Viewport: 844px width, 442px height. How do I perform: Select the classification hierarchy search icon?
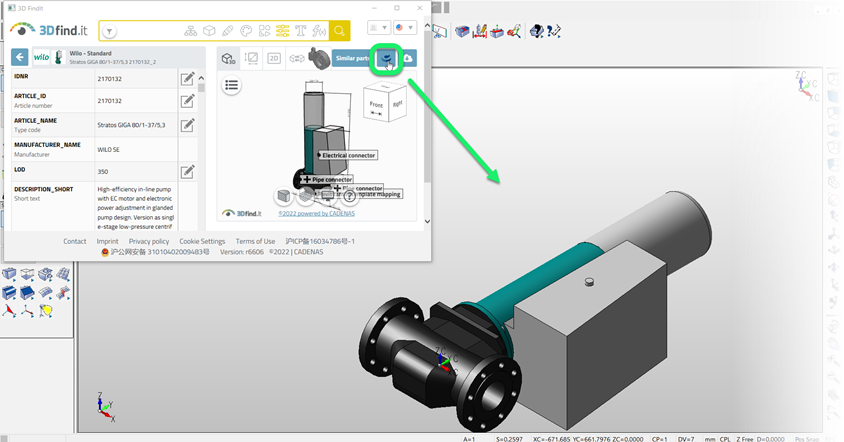[188, 31]
